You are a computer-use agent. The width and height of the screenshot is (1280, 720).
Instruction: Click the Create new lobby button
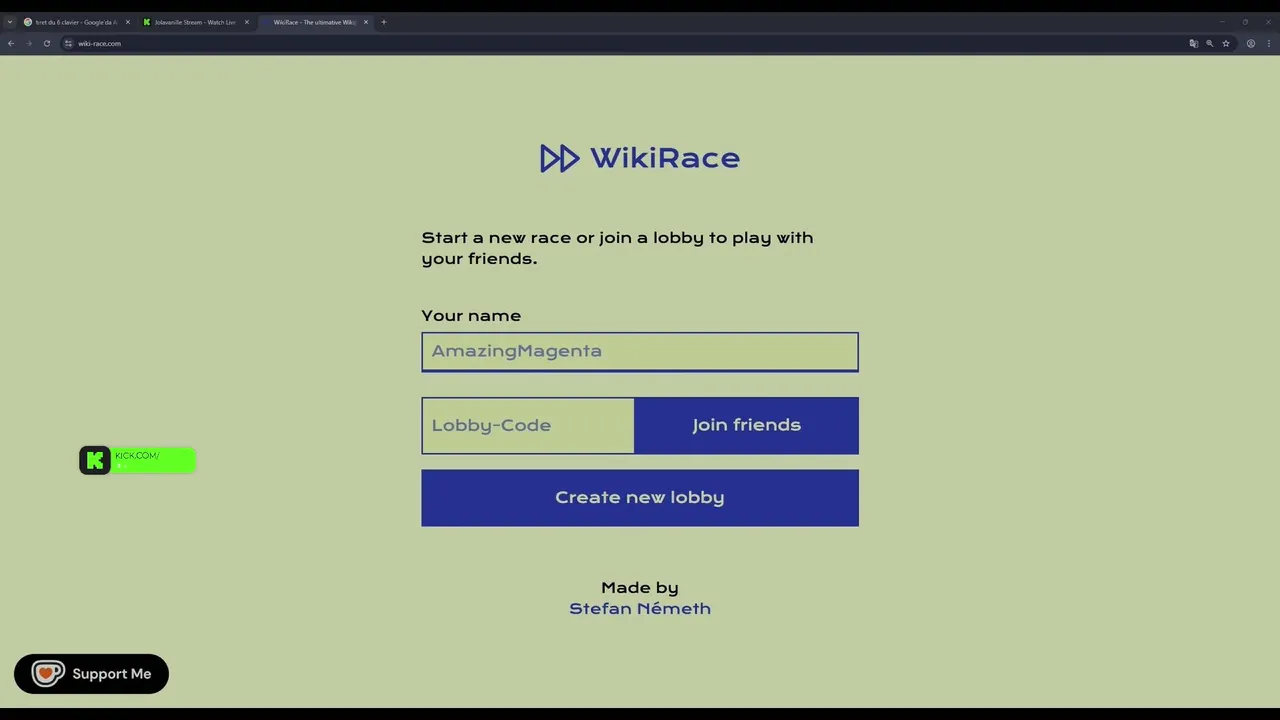click(x=640, y=498)
